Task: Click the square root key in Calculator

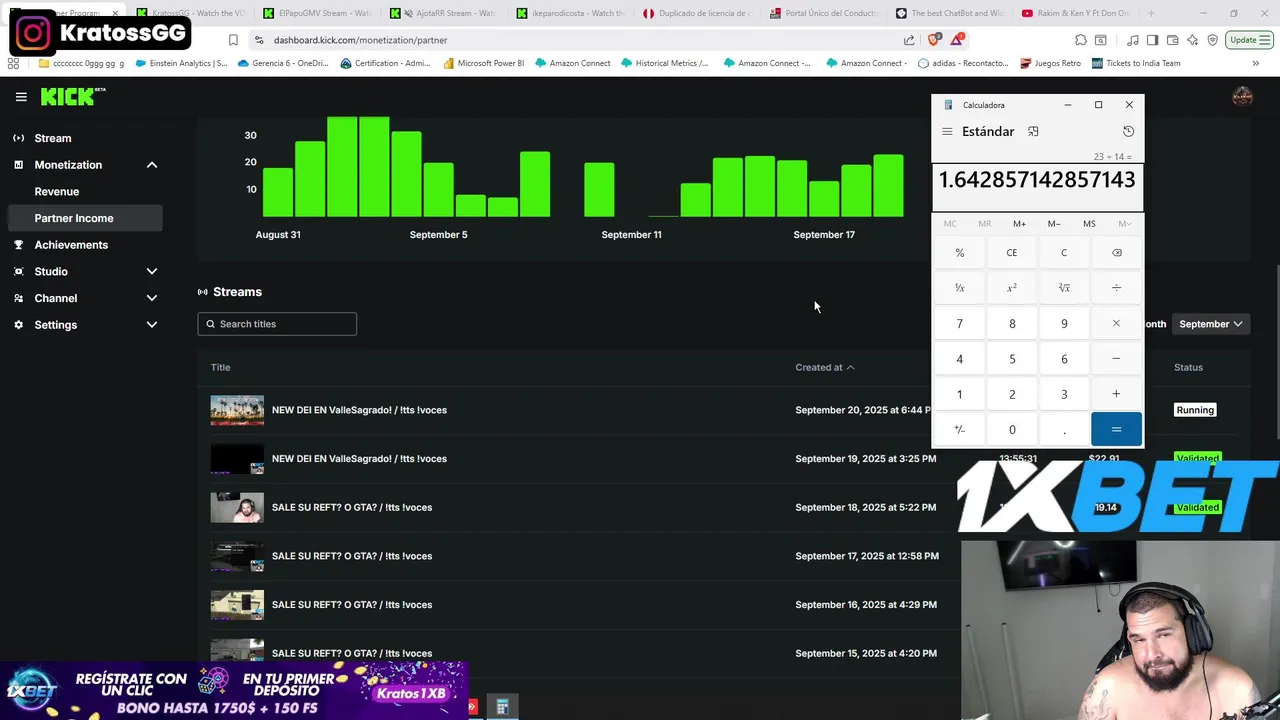Action: coord(1064,288)
